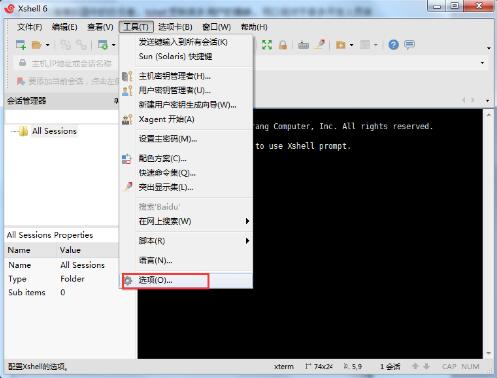The image size is (497, 378).
Task: Open 配色方案(C)... menu entry
Action: (x=186, y=158)
